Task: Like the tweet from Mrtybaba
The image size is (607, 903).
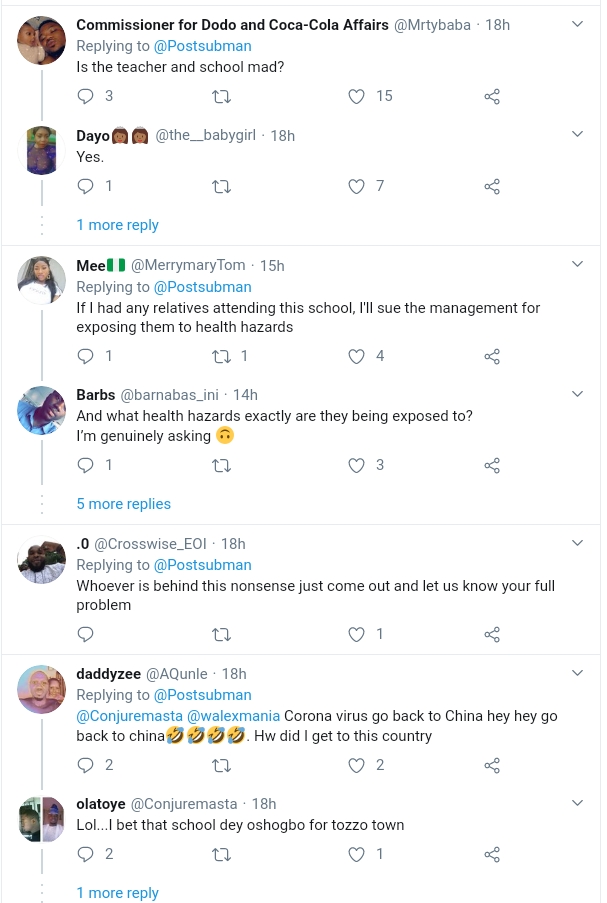Action: point(356,96)
